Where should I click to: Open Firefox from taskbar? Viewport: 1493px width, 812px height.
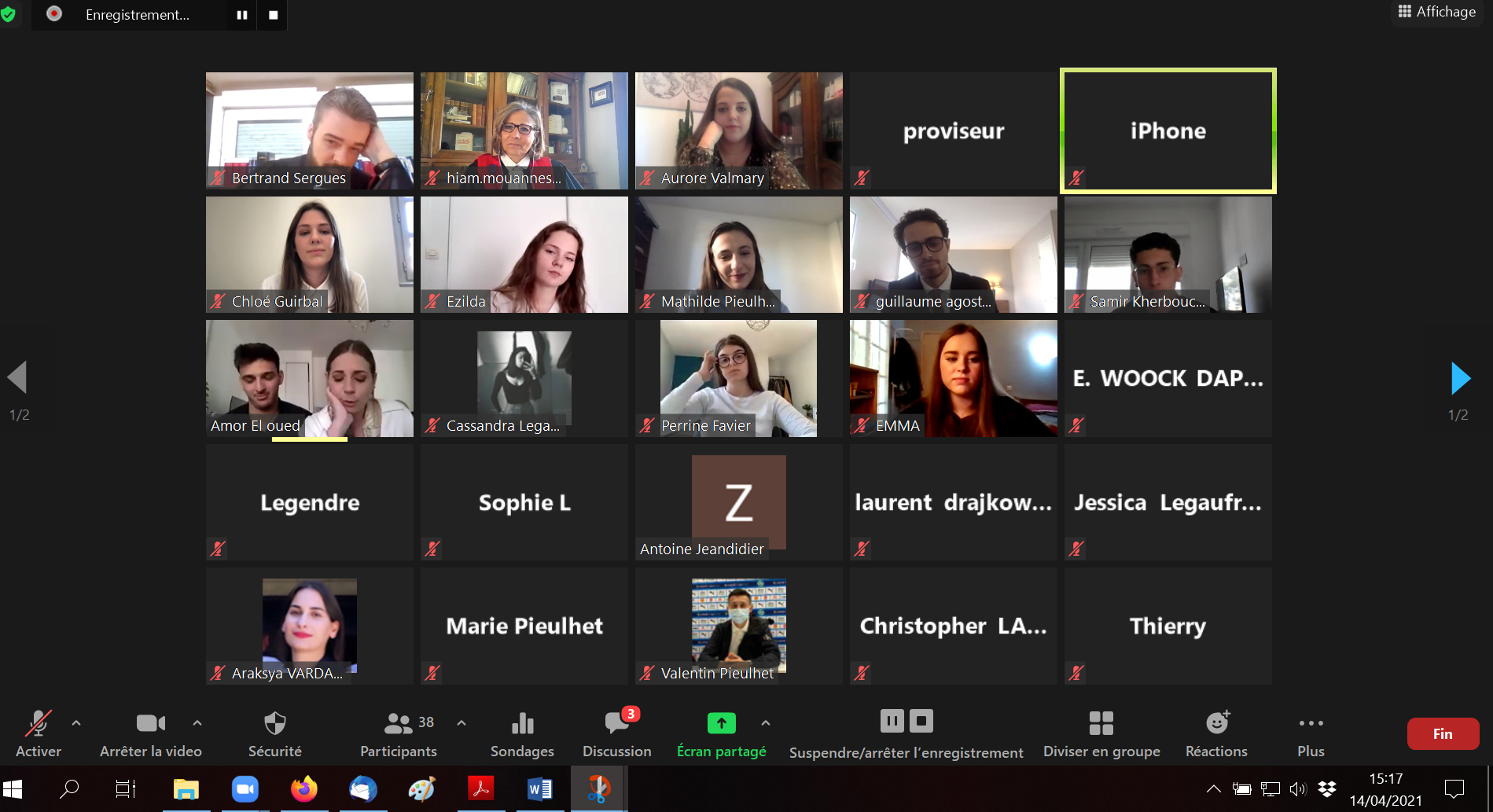tap(304, 788)
